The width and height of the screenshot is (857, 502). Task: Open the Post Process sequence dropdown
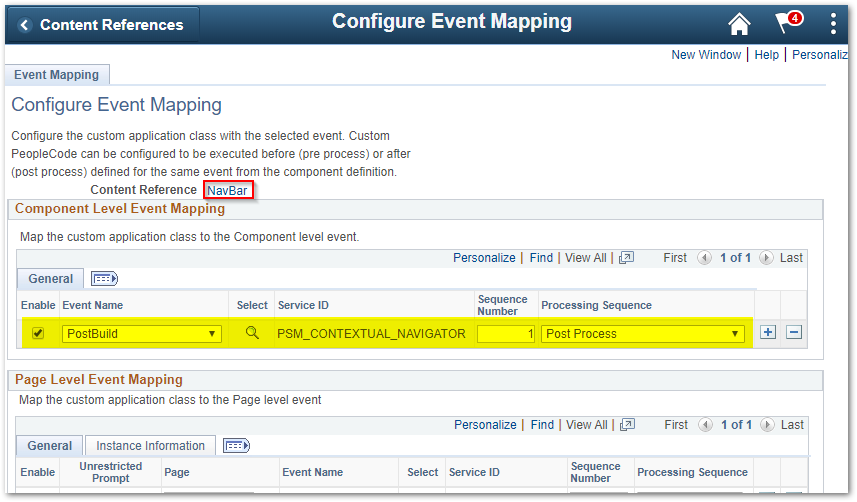[643, 334]
